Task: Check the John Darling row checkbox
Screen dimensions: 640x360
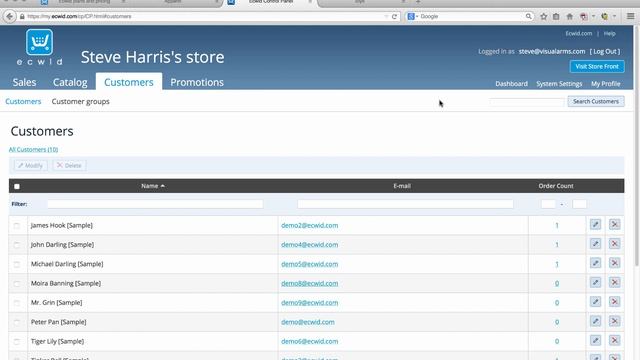Action: [17, 245]
